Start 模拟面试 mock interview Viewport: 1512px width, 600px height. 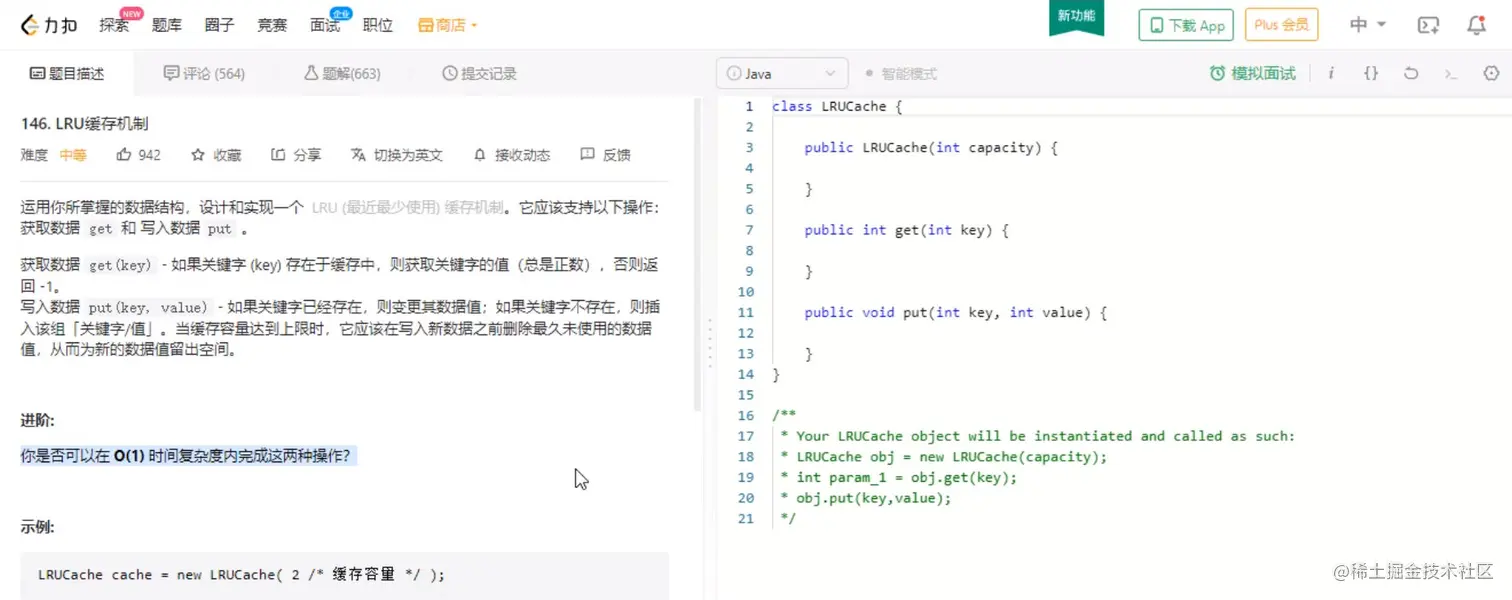1252,73
